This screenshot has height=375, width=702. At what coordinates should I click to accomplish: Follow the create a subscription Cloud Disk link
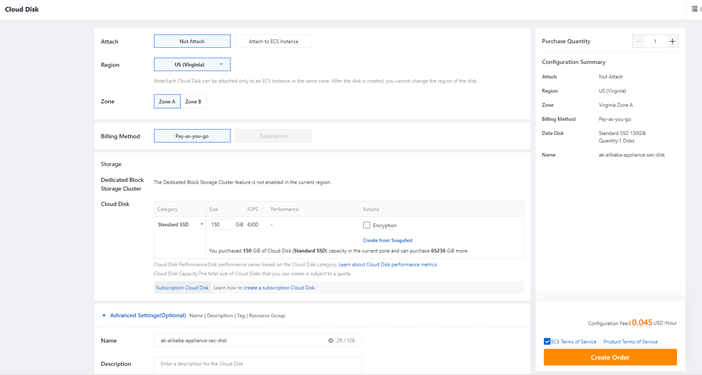(279, 288)
